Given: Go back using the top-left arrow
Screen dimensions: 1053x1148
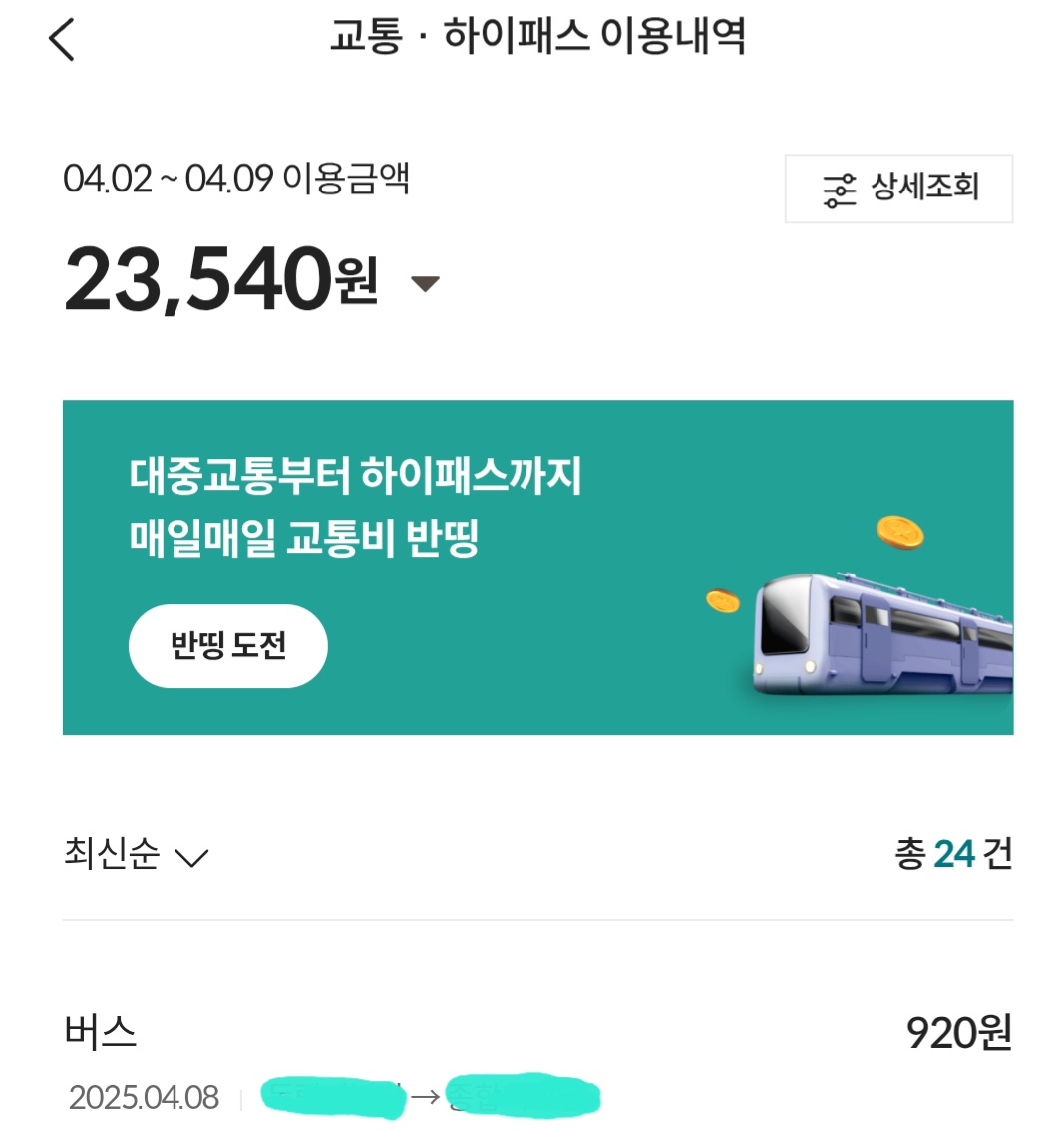Looking at the screenshot, I should pyautogui.click(x=62, y=41).
